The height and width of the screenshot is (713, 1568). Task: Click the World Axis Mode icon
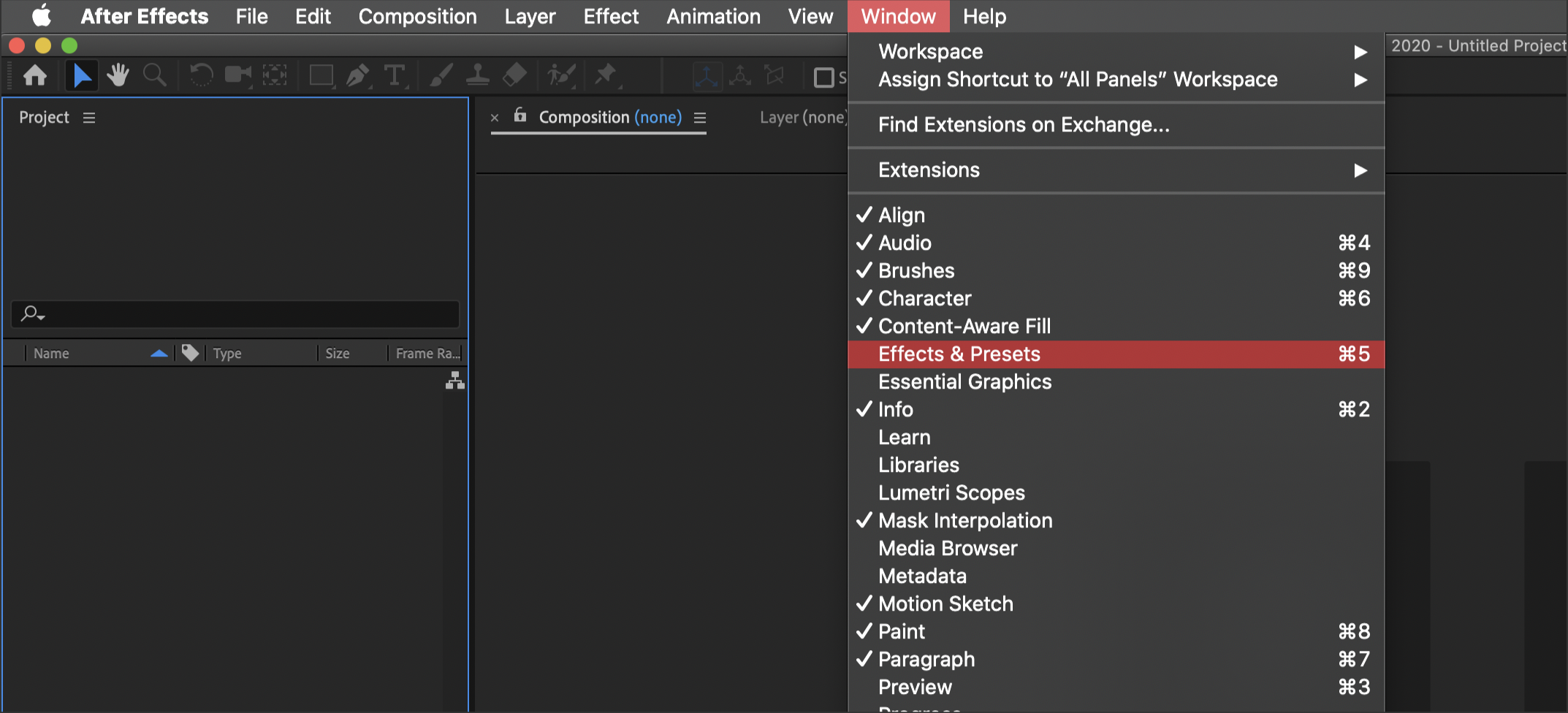pyautogui.click(x=741, y=76)
